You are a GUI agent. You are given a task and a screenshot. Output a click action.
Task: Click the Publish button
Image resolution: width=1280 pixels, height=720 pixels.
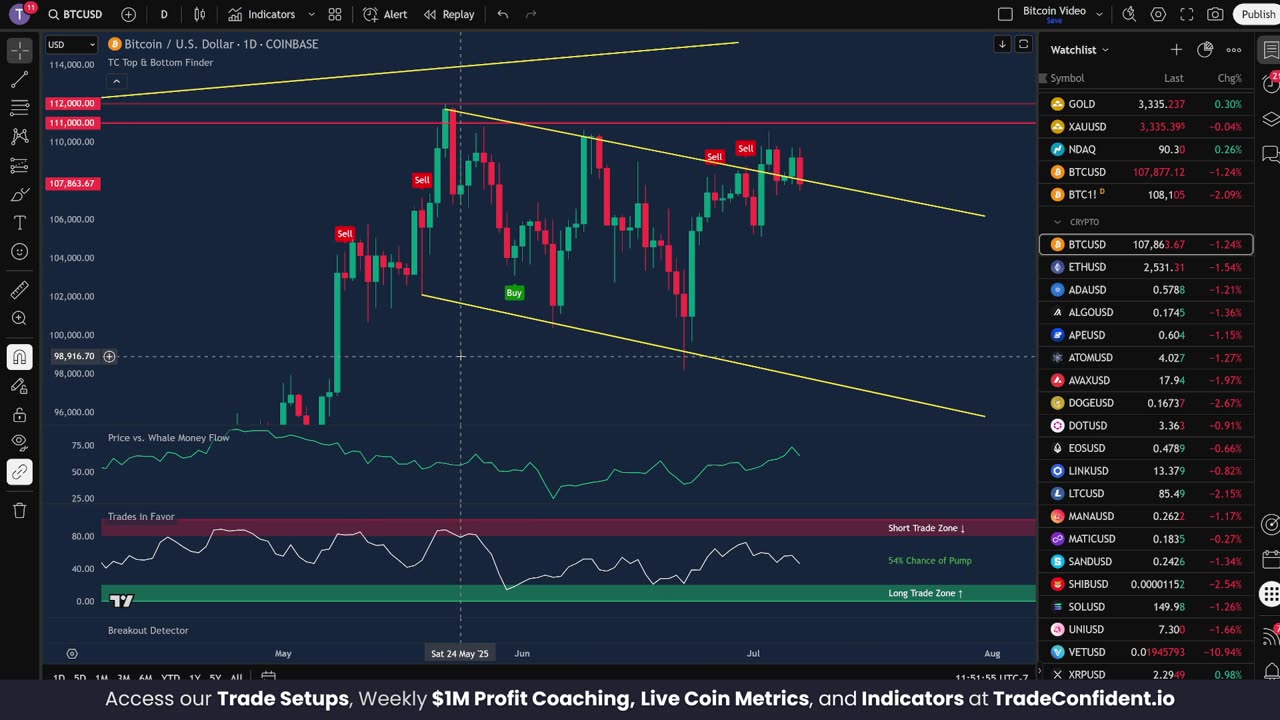(1257, 14)
